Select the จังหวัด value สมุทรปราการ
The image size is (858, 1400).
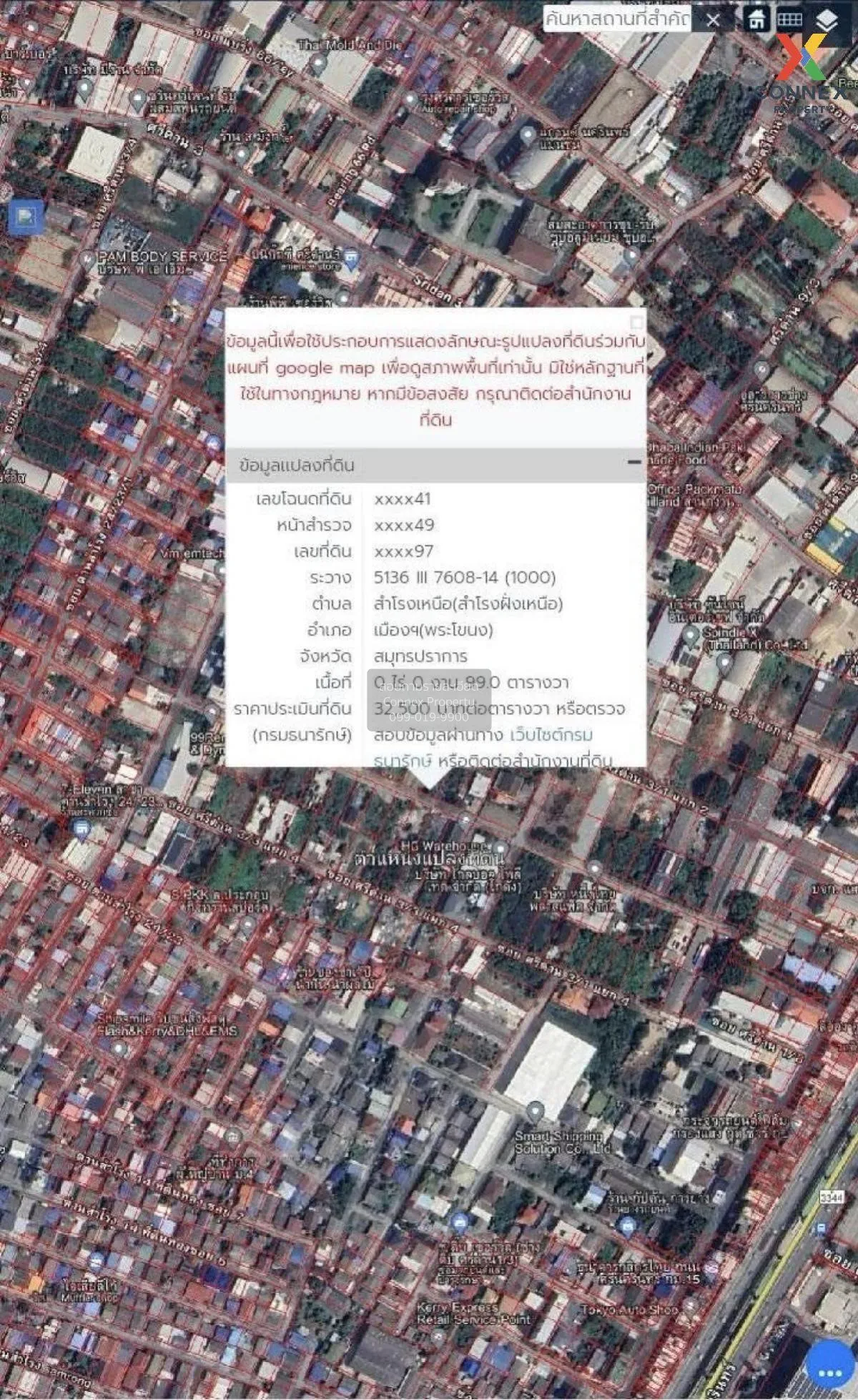pos(420,656)
